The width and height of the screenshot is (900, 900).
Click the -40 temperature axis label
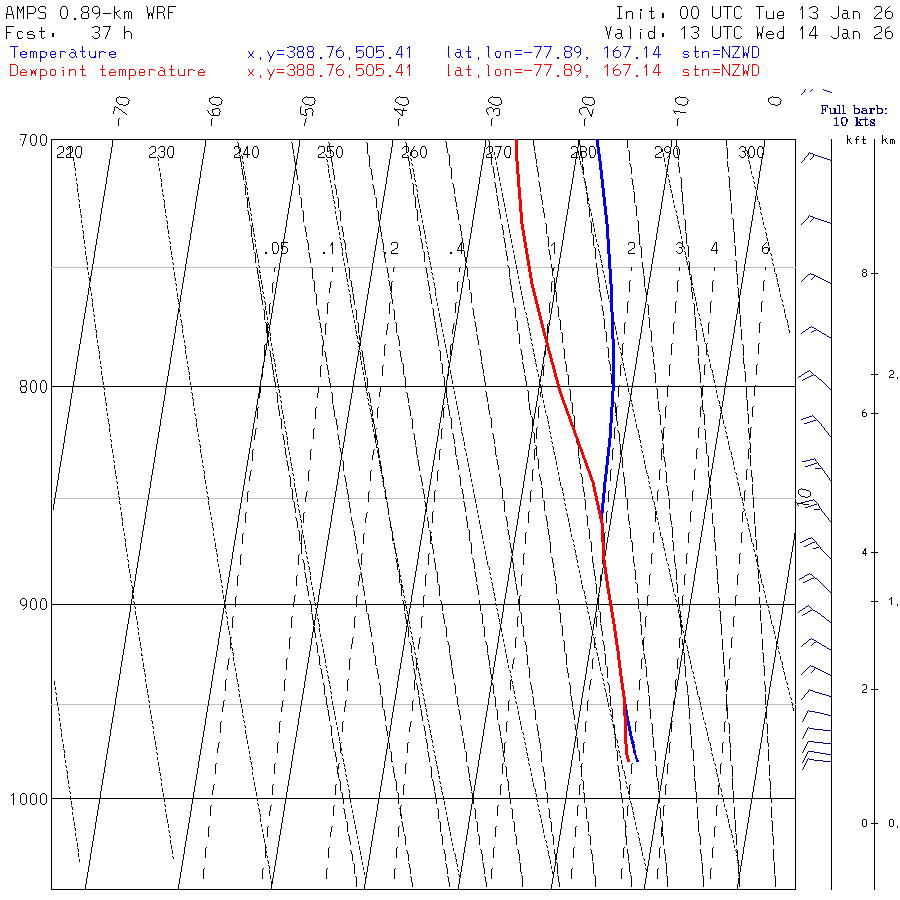[402, 111]
